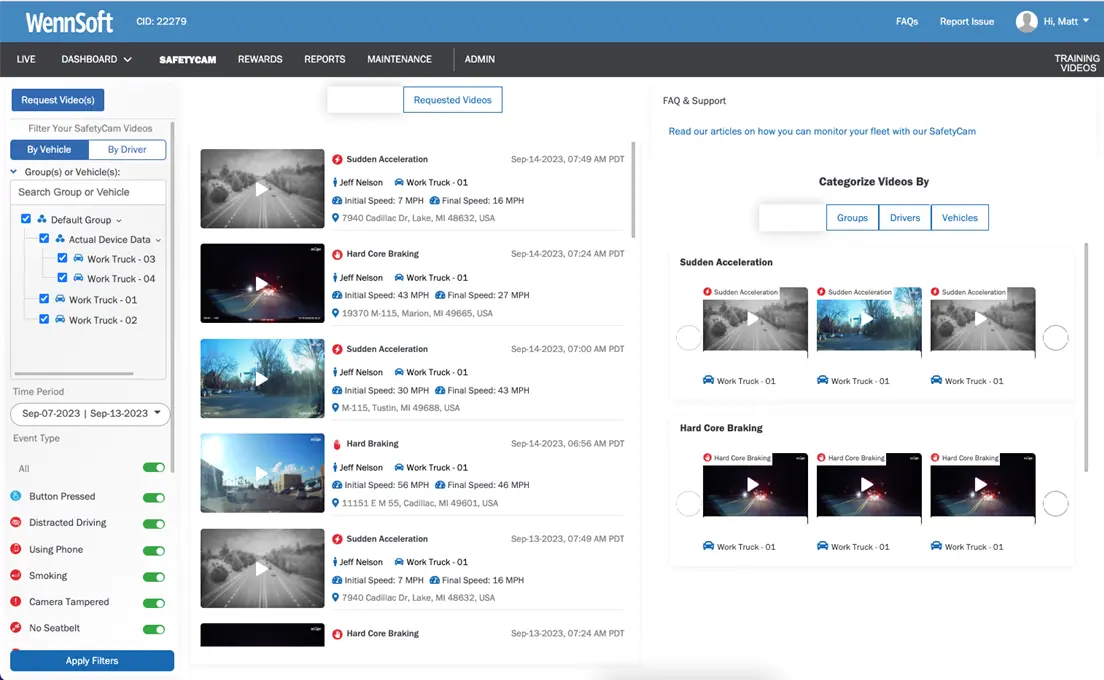Open the DASHBOARD dropdown menu

[x=96, y=59]
